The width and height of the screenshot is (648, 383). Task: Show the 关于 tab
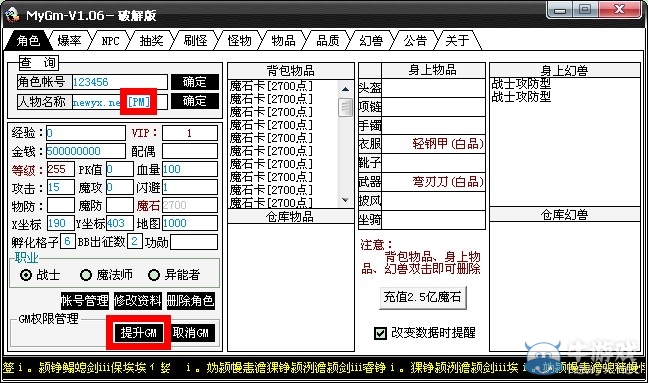[x=458, y=40]
